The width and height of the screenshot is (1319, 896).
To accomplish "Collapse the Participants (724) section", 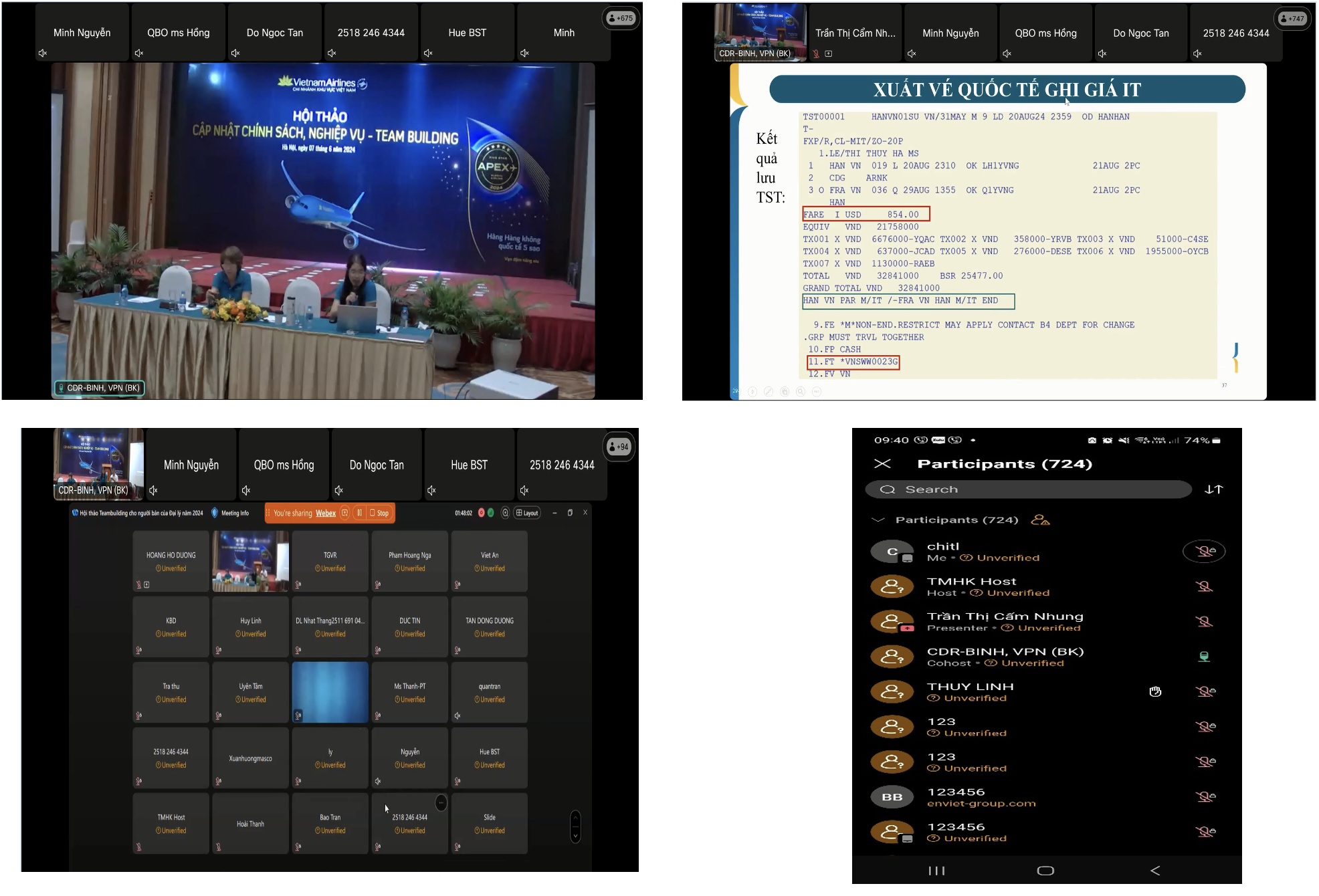I will [878, 520].
